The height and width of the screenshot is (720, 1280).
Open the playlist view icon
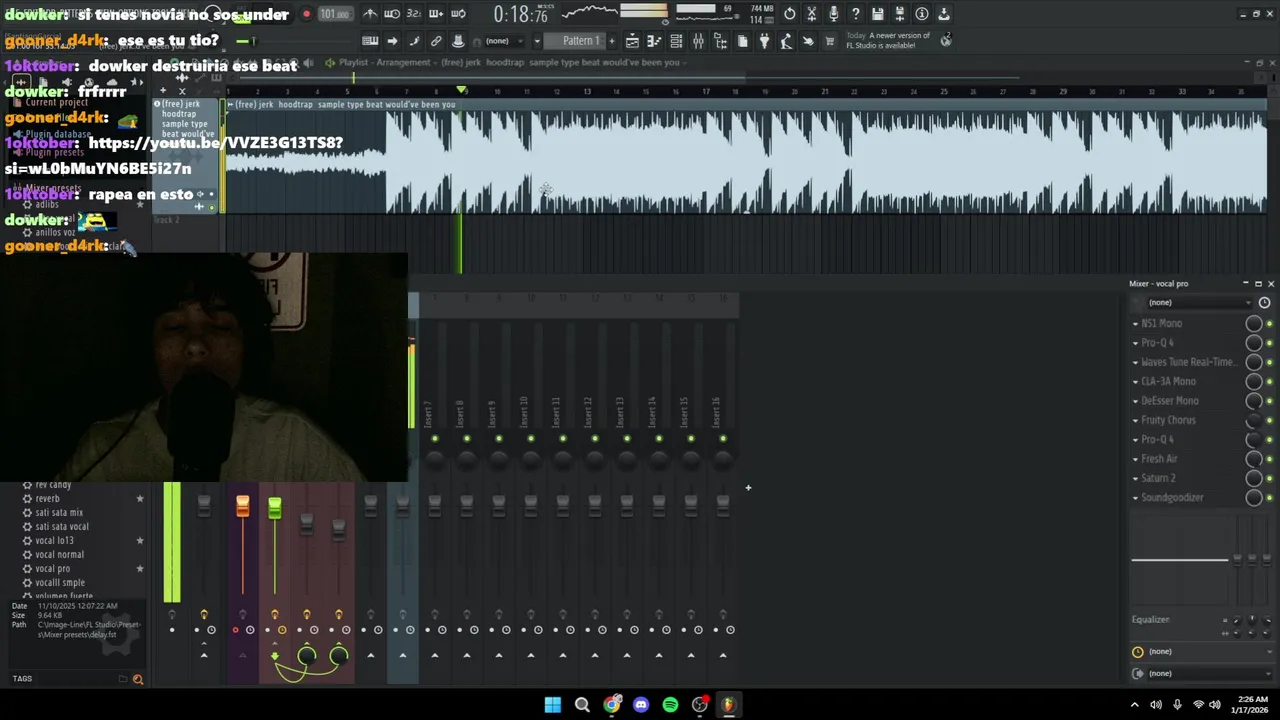pos(632,41)
